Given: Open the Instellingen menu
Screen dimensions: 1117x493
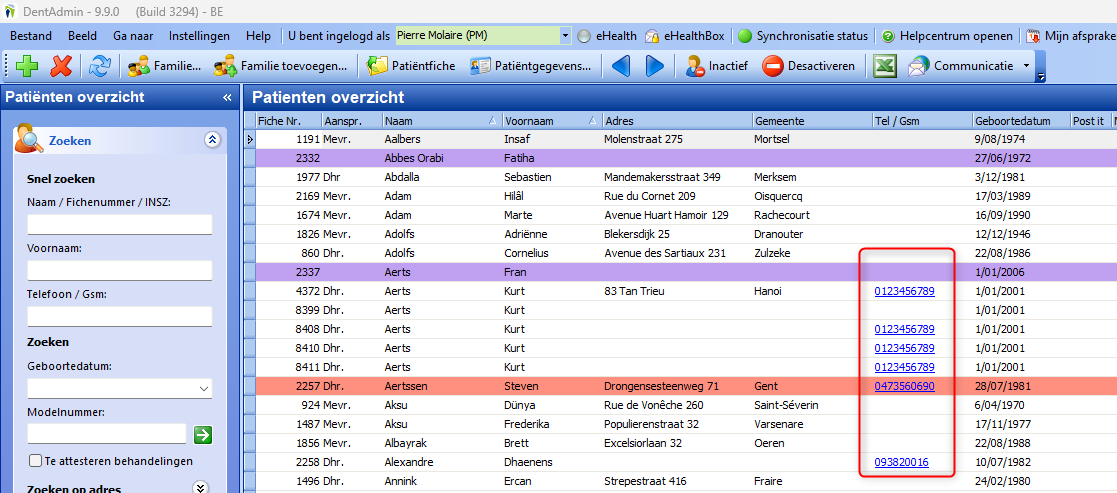Looking at the screenshot, I should coord(199,36).
